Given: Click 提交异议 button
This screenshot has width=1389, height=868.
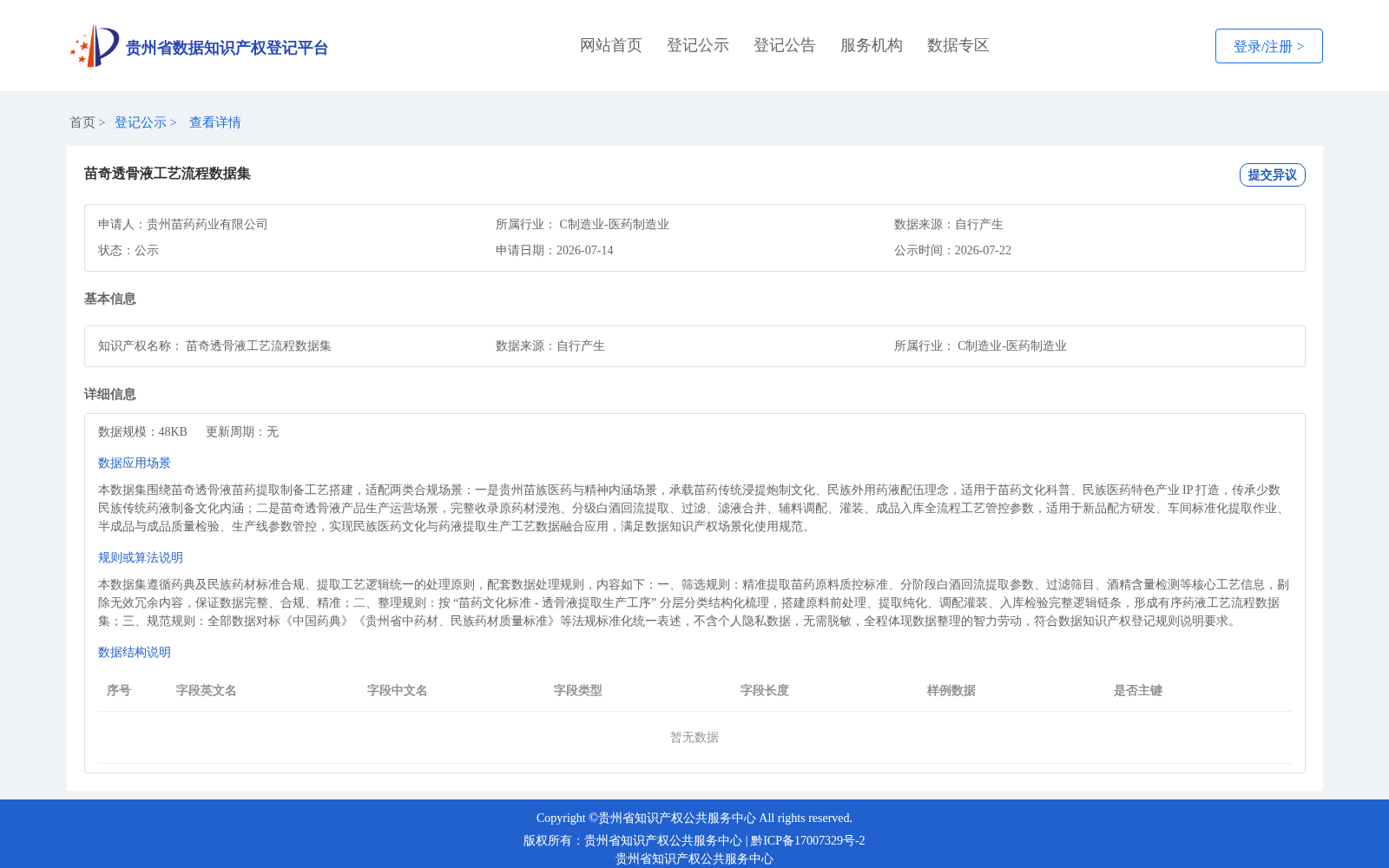Looking at the screenshot, I should point(1272,174).
